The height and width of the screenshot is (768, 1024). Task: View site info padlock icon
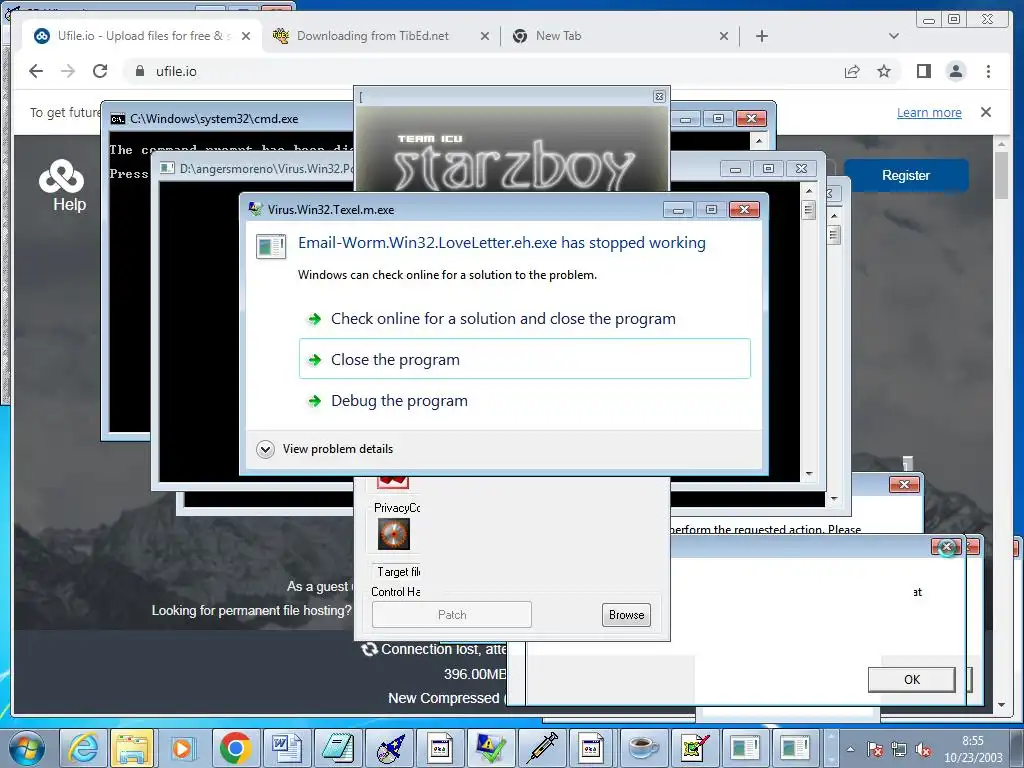pyautogui.click(x=139, y=71)
